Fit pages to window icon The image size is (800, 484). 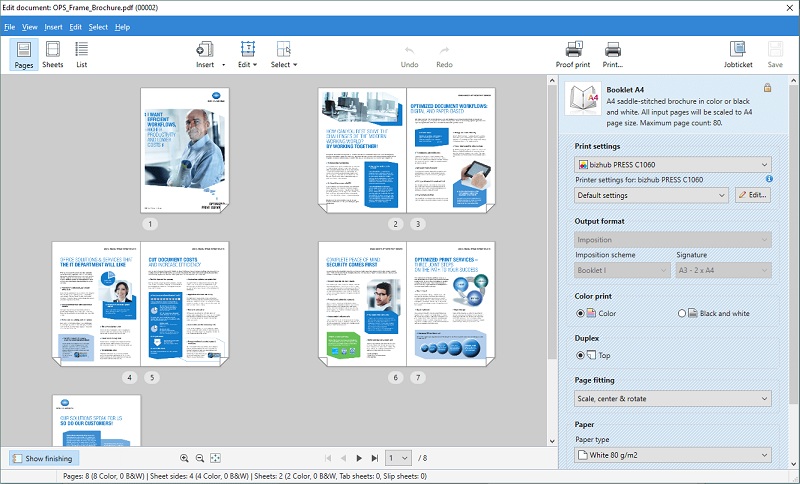coord(215,458)
